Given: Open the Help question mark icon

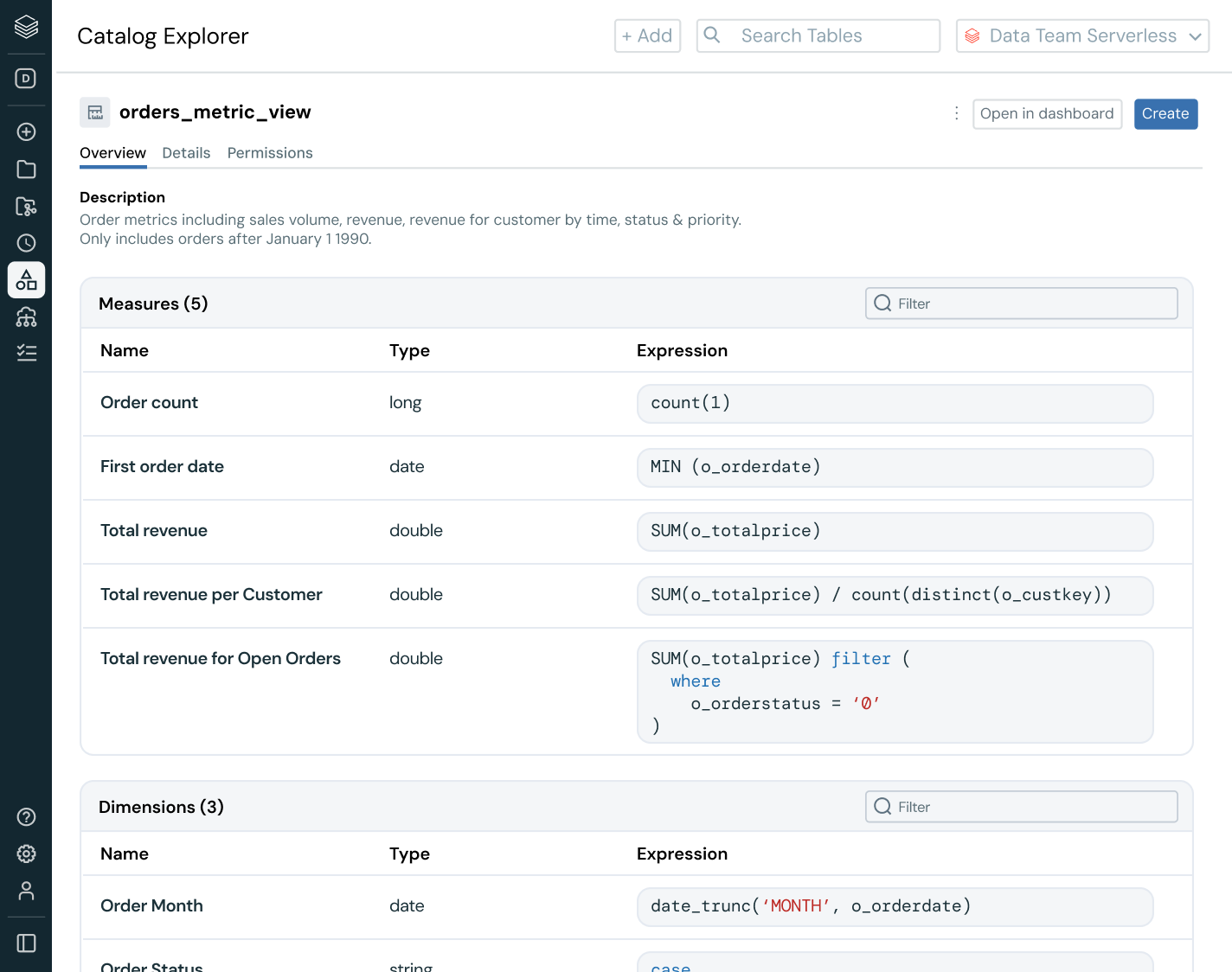Looking at the screenshot, I should click(26, 816).
